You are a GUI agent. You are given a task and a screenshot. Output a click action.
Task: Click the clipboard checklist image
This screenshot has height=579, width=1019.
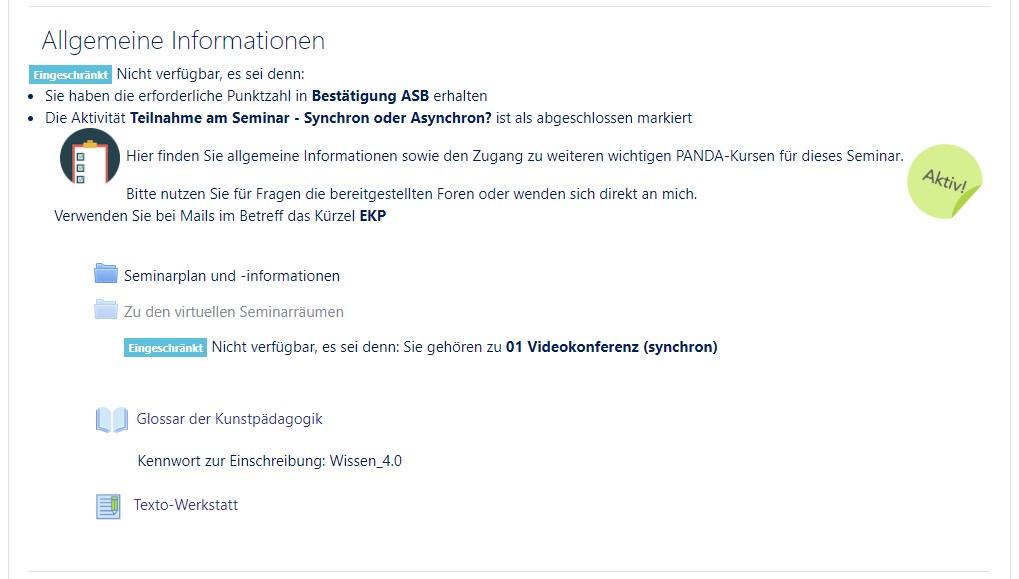89,158
